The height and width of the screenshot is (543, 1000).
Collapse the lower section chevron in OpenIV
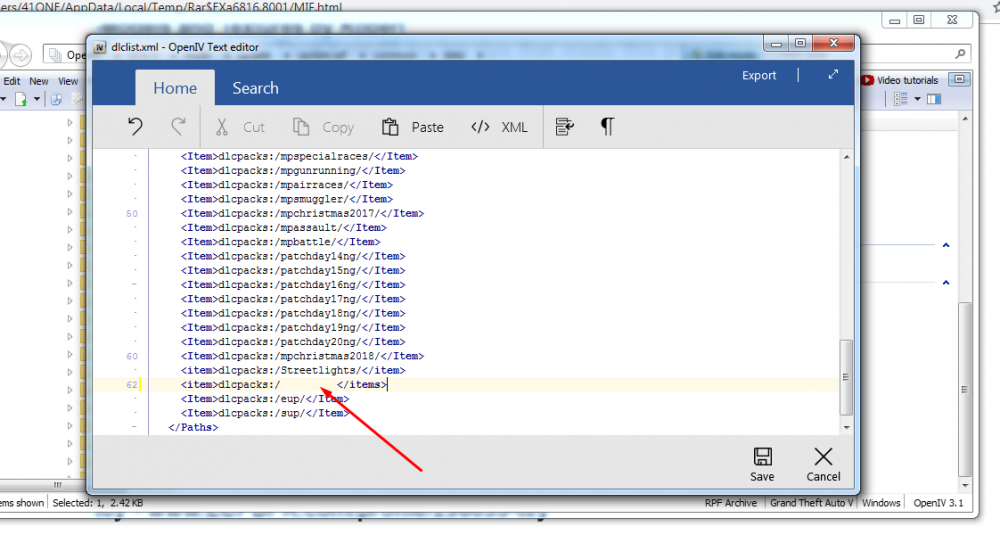946,282
